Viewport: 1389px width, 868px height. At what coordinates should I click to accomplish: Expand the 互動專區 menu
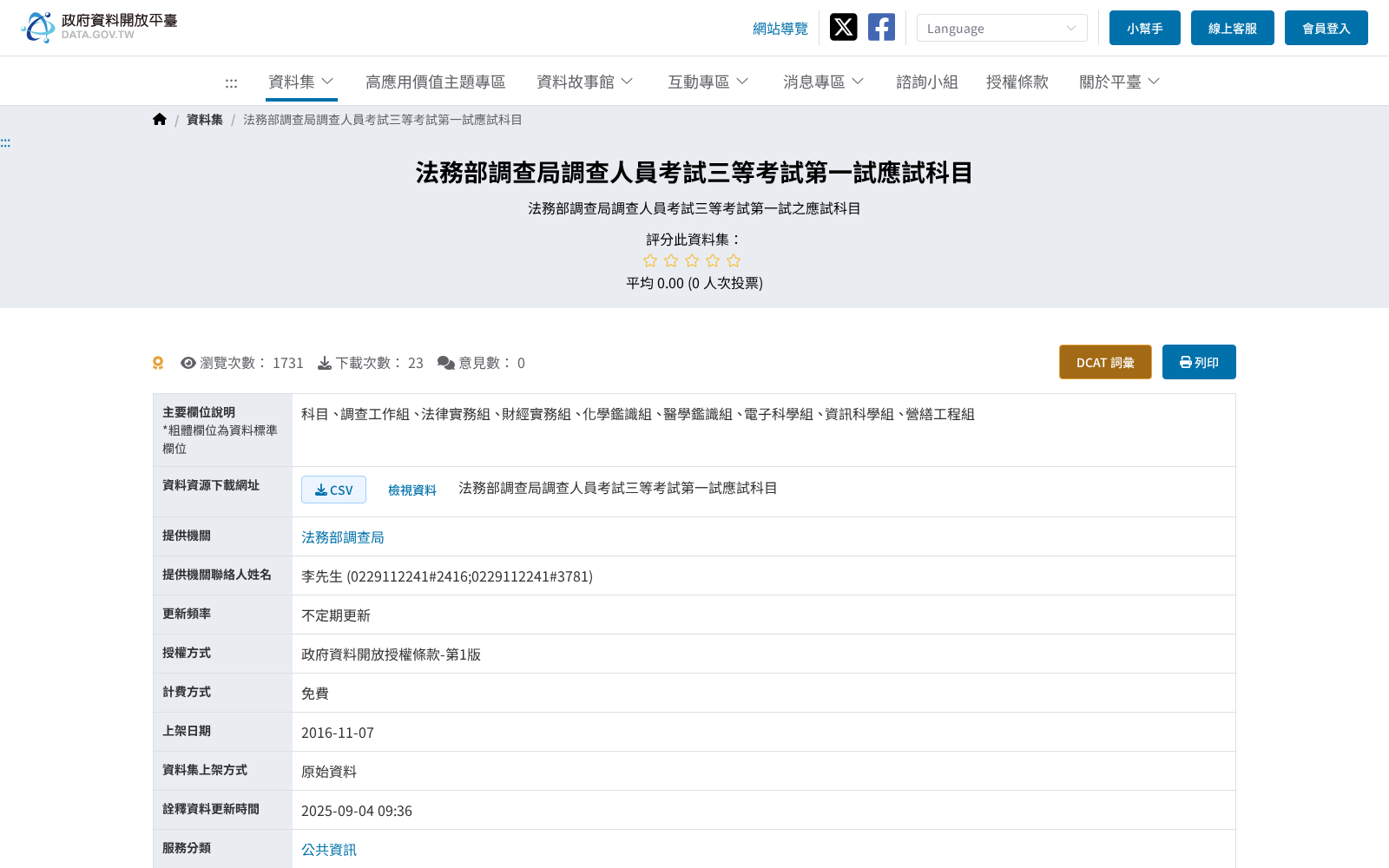(708, 82)
